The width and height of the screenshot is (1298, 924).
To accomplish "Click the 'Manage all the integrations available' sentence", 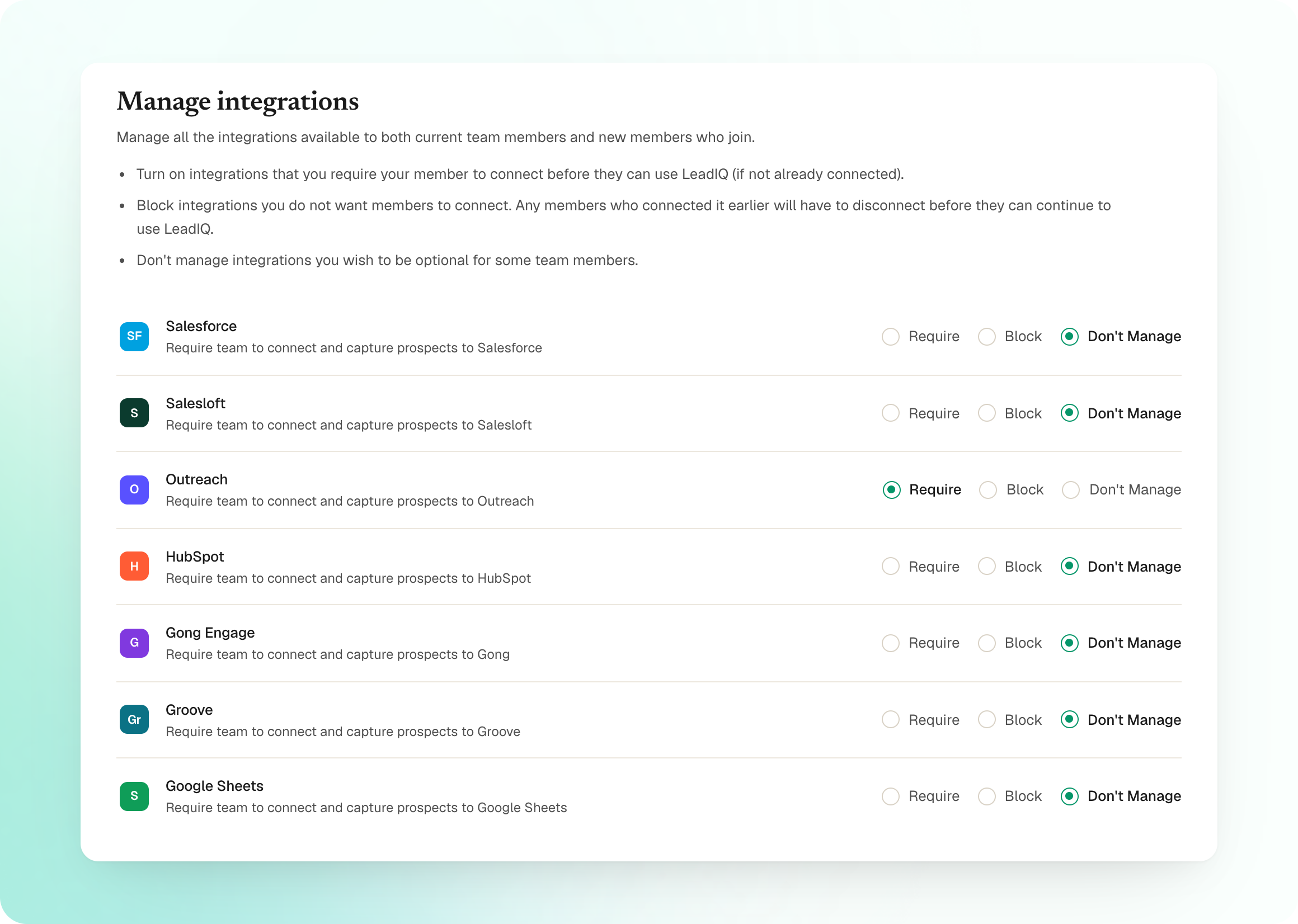I will [x=436, y=137].
